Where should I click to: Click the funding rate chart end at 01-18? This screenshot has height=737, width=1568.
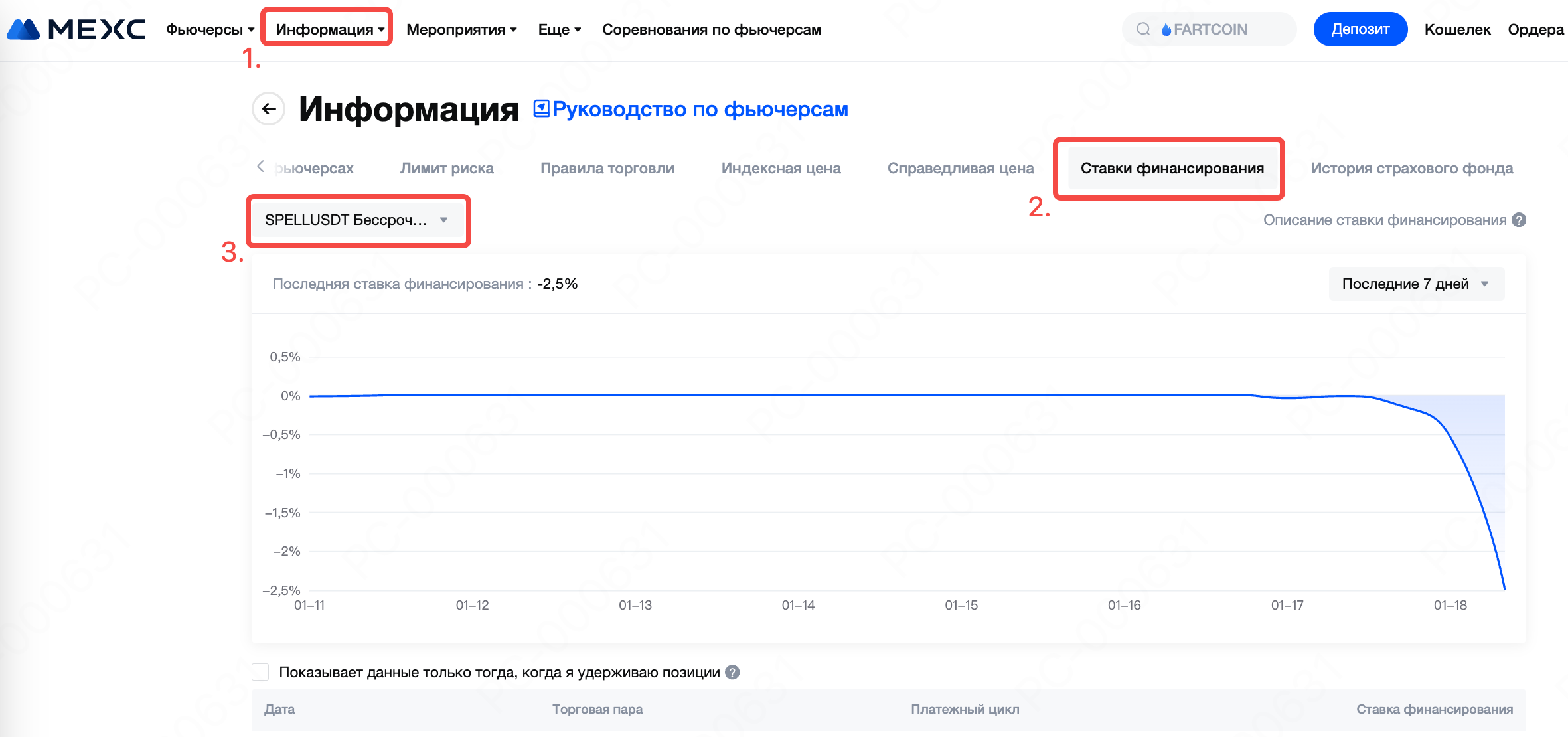[1504, 588]
